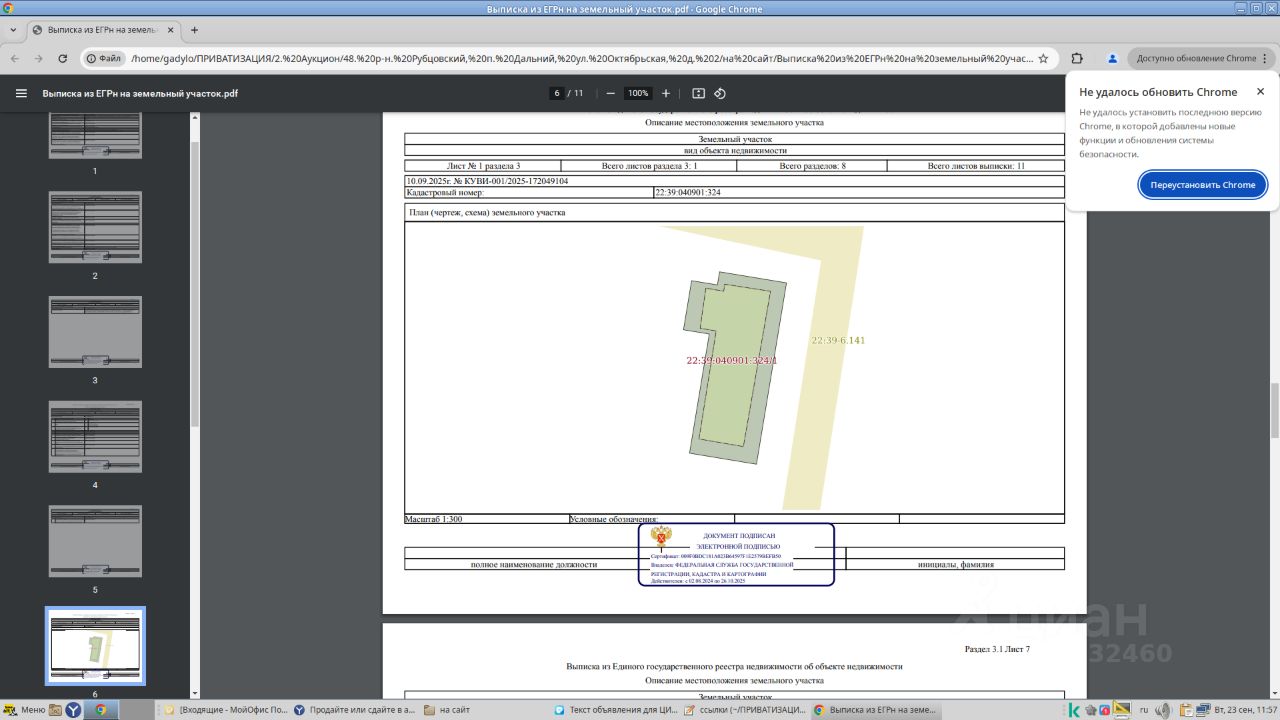This screenshot has height=720, width=1280.
Task: Open the PDF sidebar menu toggle
Action: click(21, 93)
